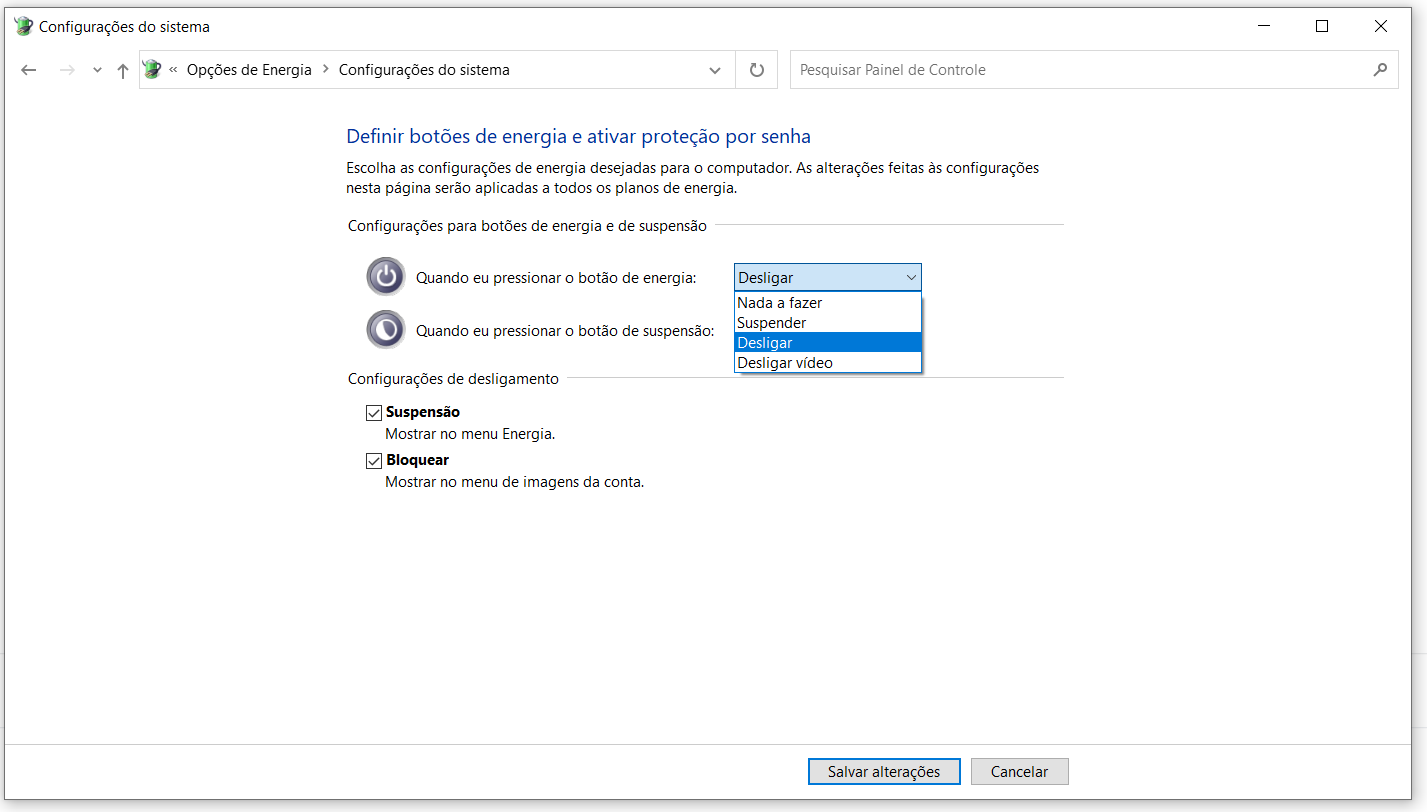
Task: Go up one level with the up arrow
Action: point(123,70)
